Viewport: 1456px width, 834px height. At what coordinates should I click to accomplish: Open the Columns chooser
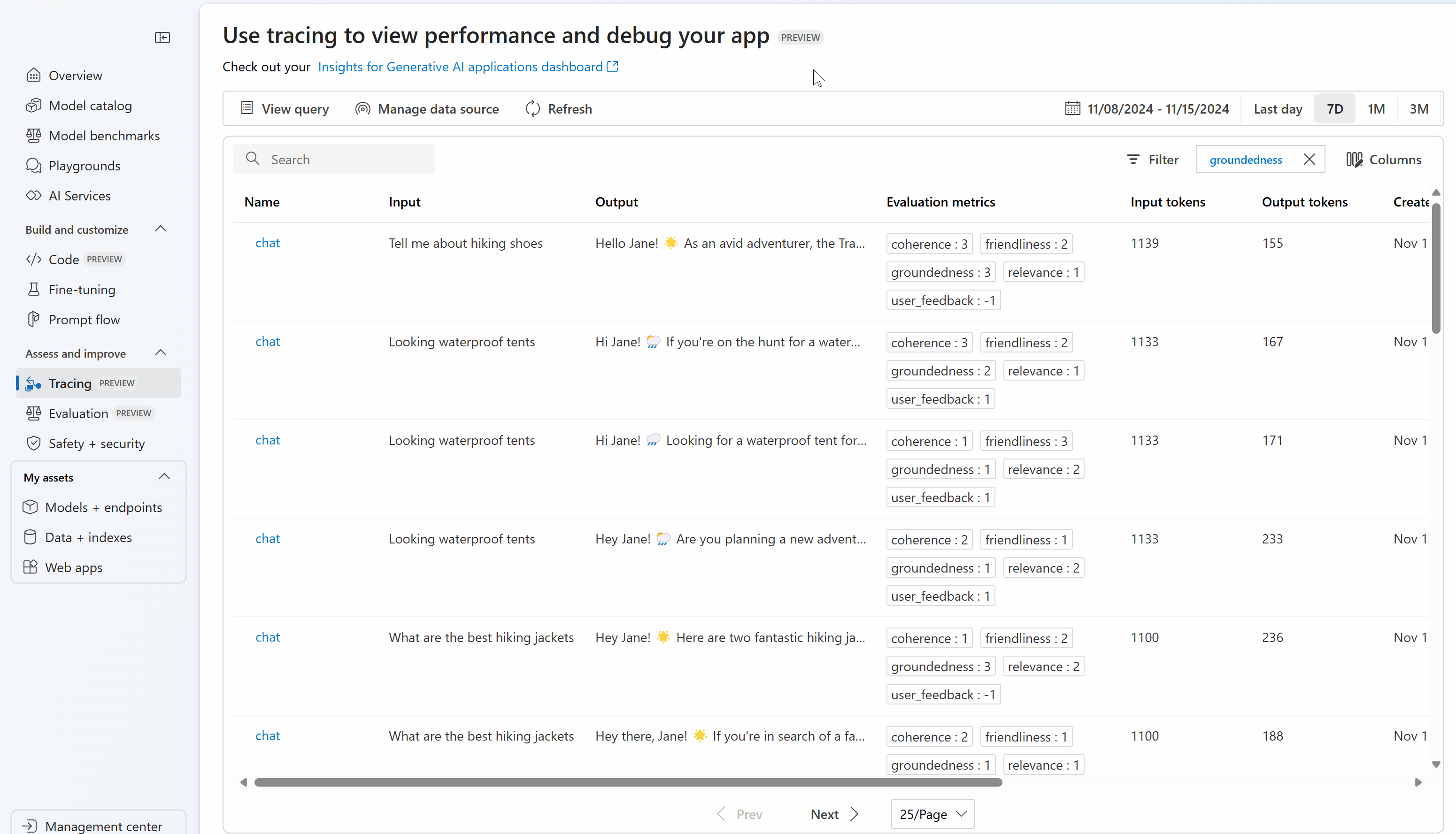tap(1383, 159)
